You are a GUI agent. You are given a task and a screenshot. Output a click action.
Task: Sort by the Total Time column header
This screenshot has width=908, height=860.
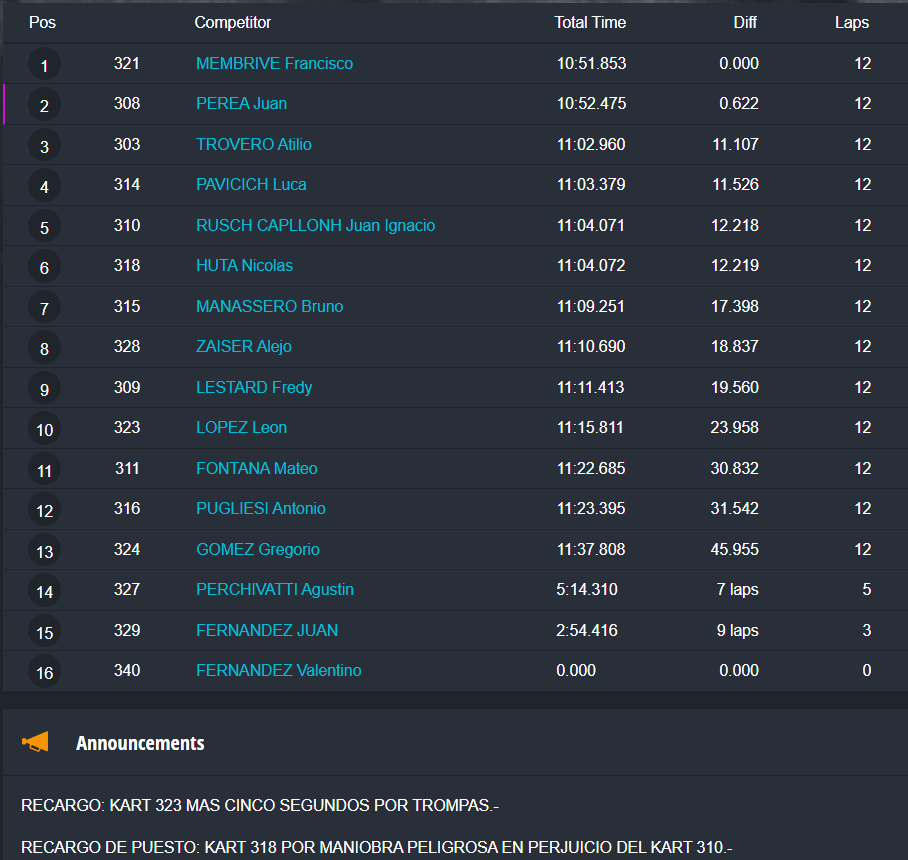[x=590, y=22]
